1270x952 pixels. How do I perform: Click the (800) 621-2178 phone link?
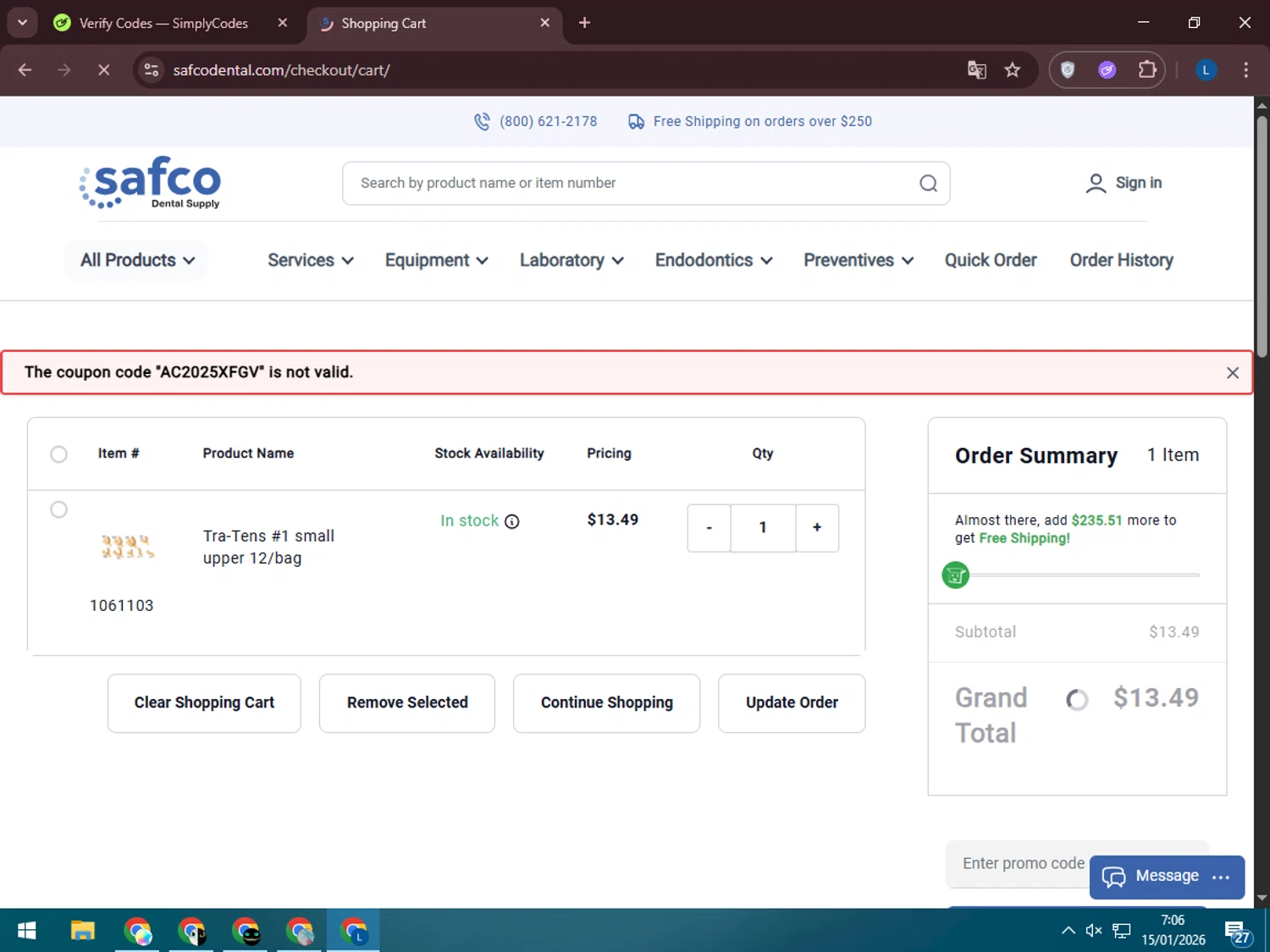tap(548, 122)
